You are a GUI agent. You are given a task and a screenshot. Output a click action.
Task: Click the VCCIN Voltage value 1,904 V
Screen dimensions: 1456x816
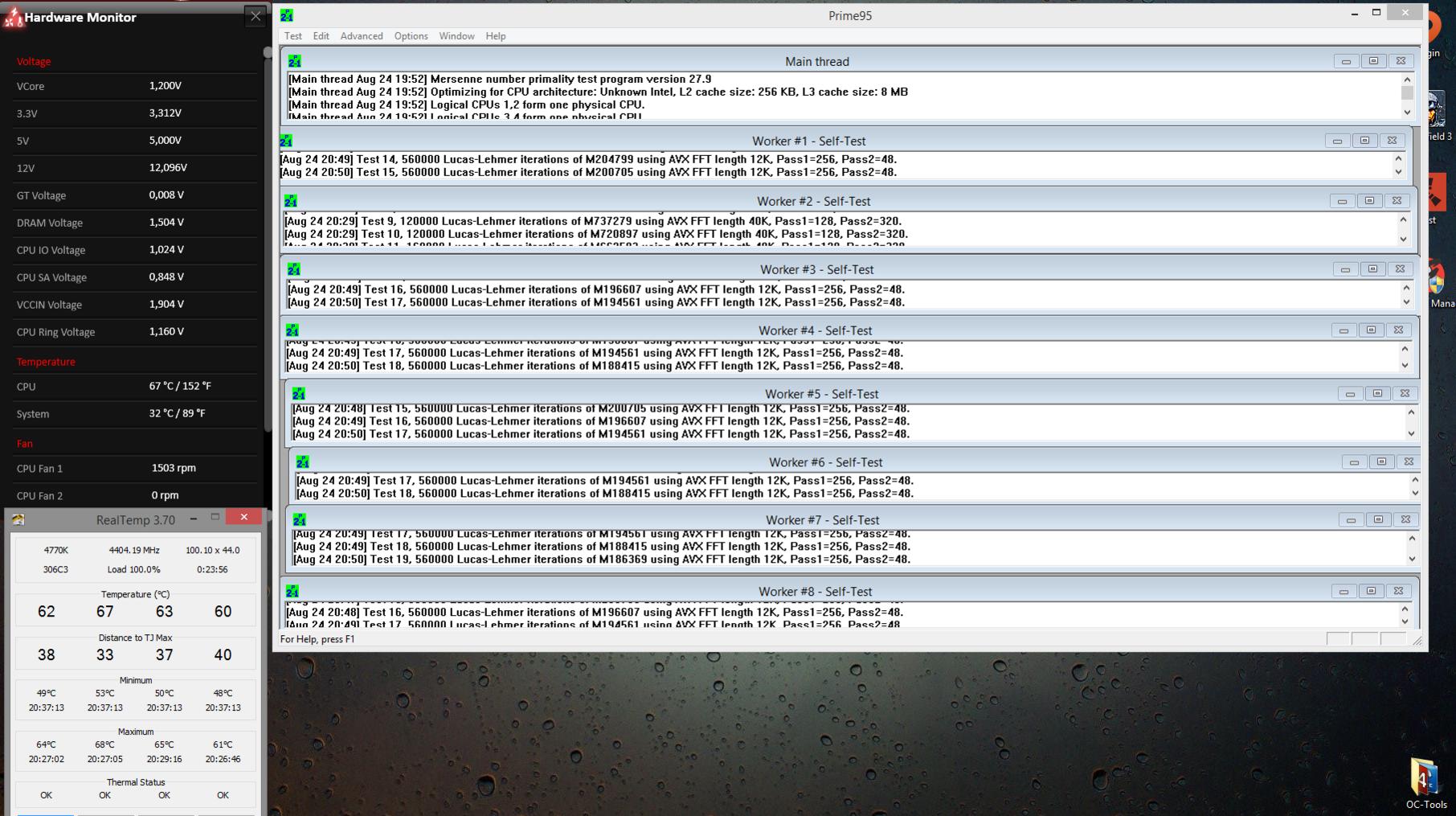(166, 305)
